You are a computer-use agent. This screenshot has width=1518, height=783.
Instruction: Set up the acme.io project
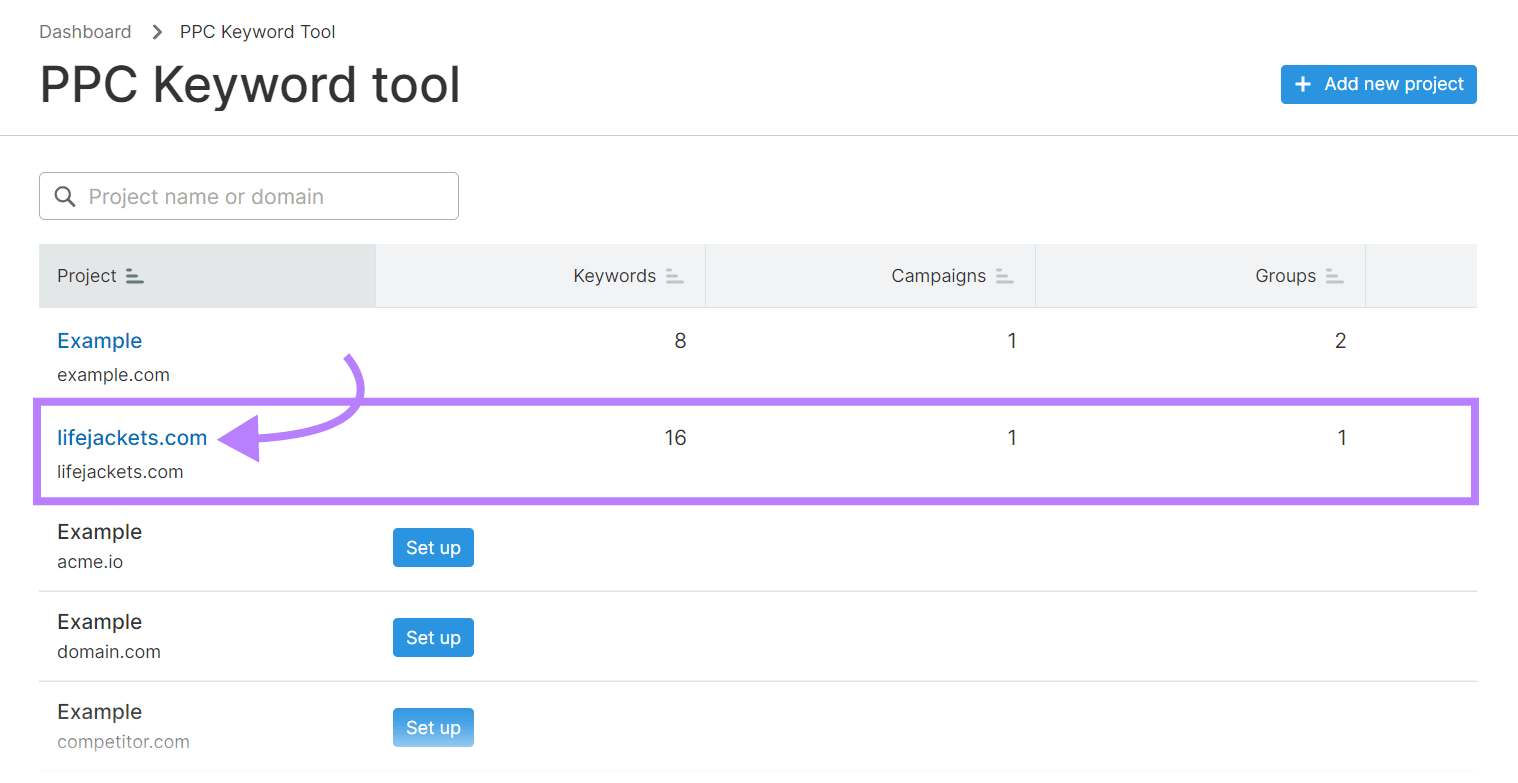pos(433,547)
